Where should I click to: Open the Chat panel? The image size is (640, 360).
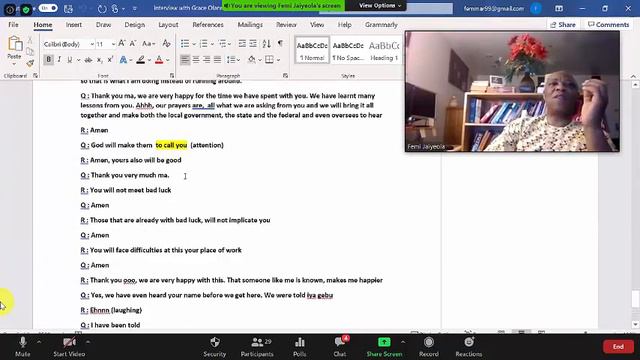coord(340,347)
